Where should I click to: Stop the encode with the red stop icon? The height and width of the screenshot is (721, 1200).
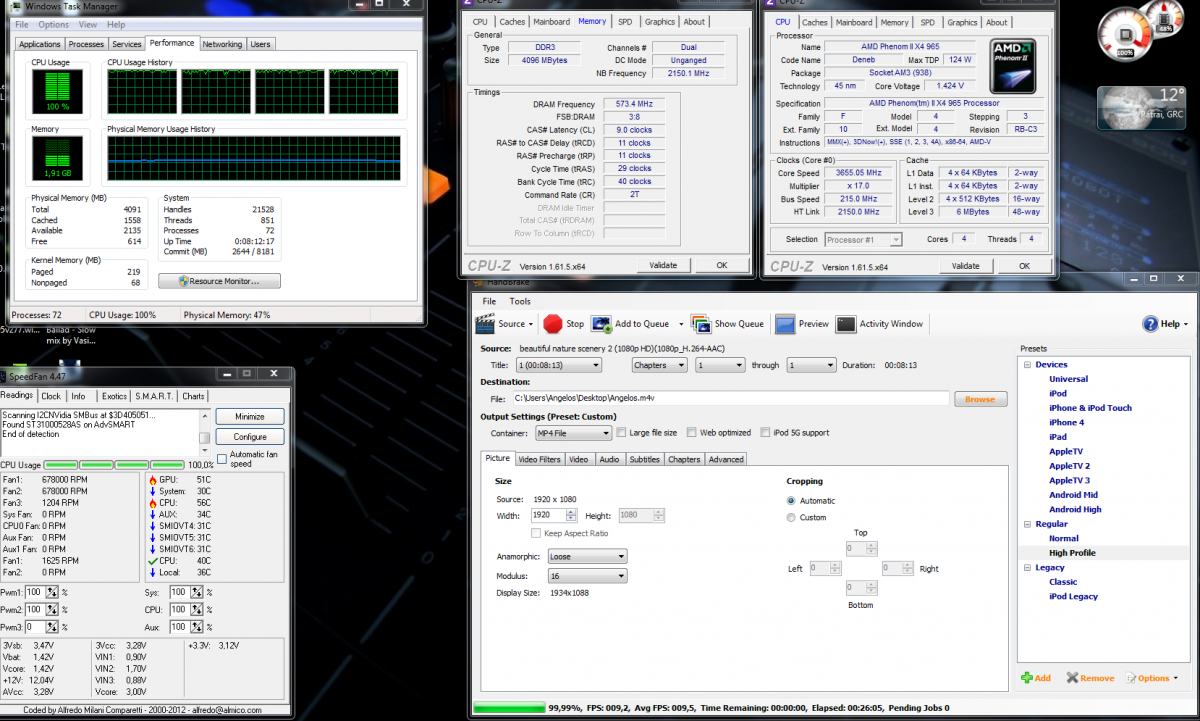point(553,323)
